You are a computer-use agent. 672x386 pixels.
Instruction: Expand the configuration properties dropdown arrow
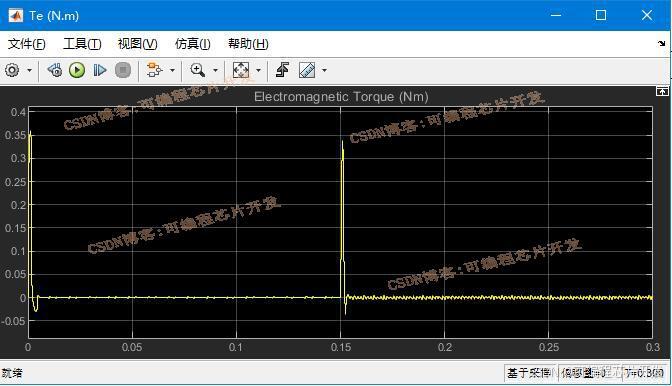tap(30, 70)
